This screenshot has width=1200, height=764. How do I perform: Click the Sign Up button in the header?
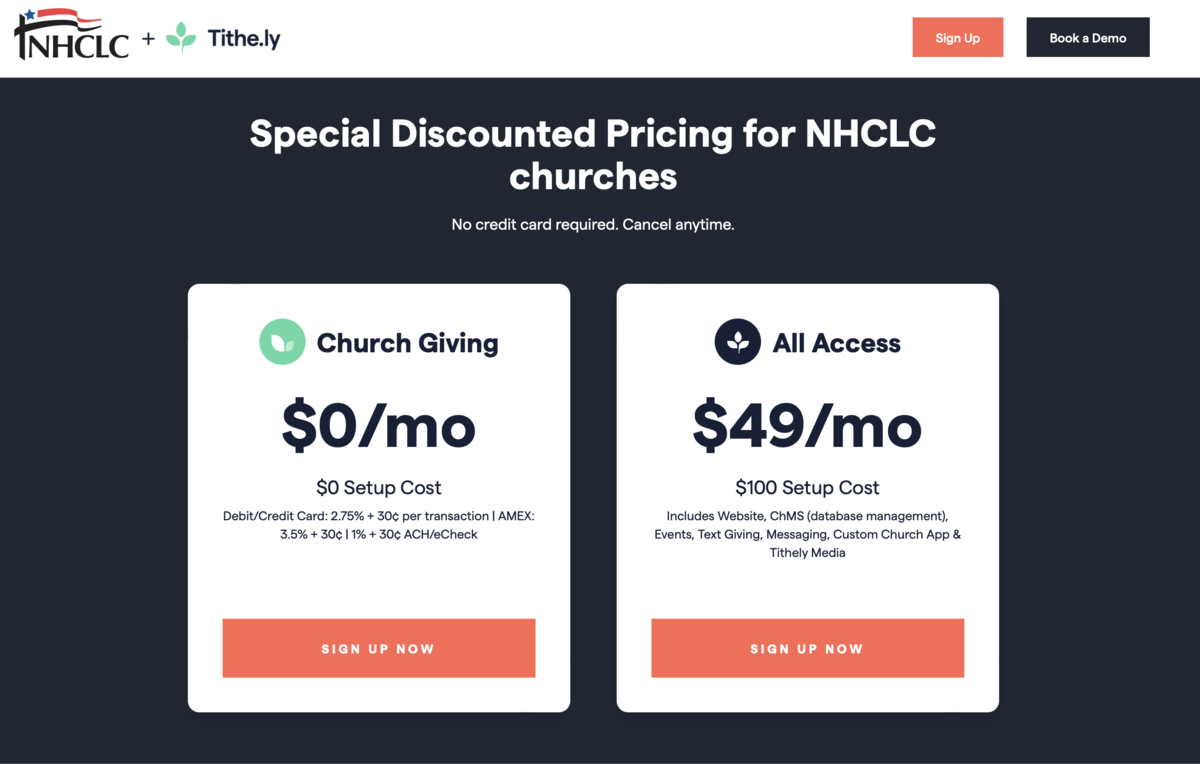pos(957,37)
